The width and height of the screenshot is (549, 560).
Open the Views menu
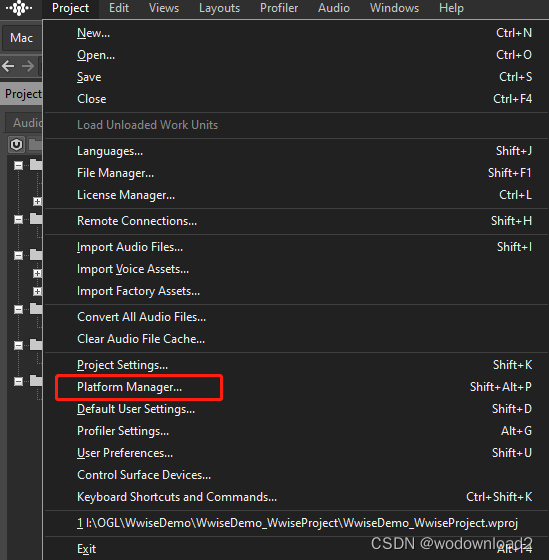tap(164, 8)
